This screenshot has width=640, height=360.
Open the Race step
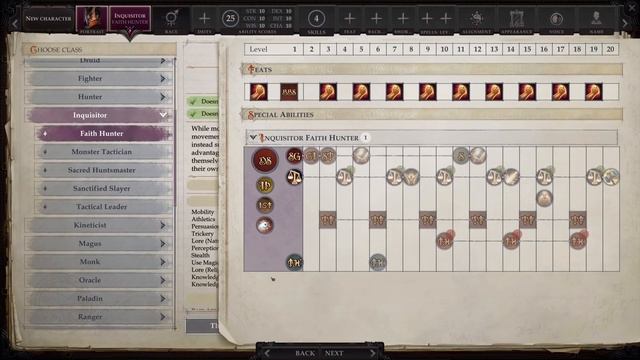(171, 20)
